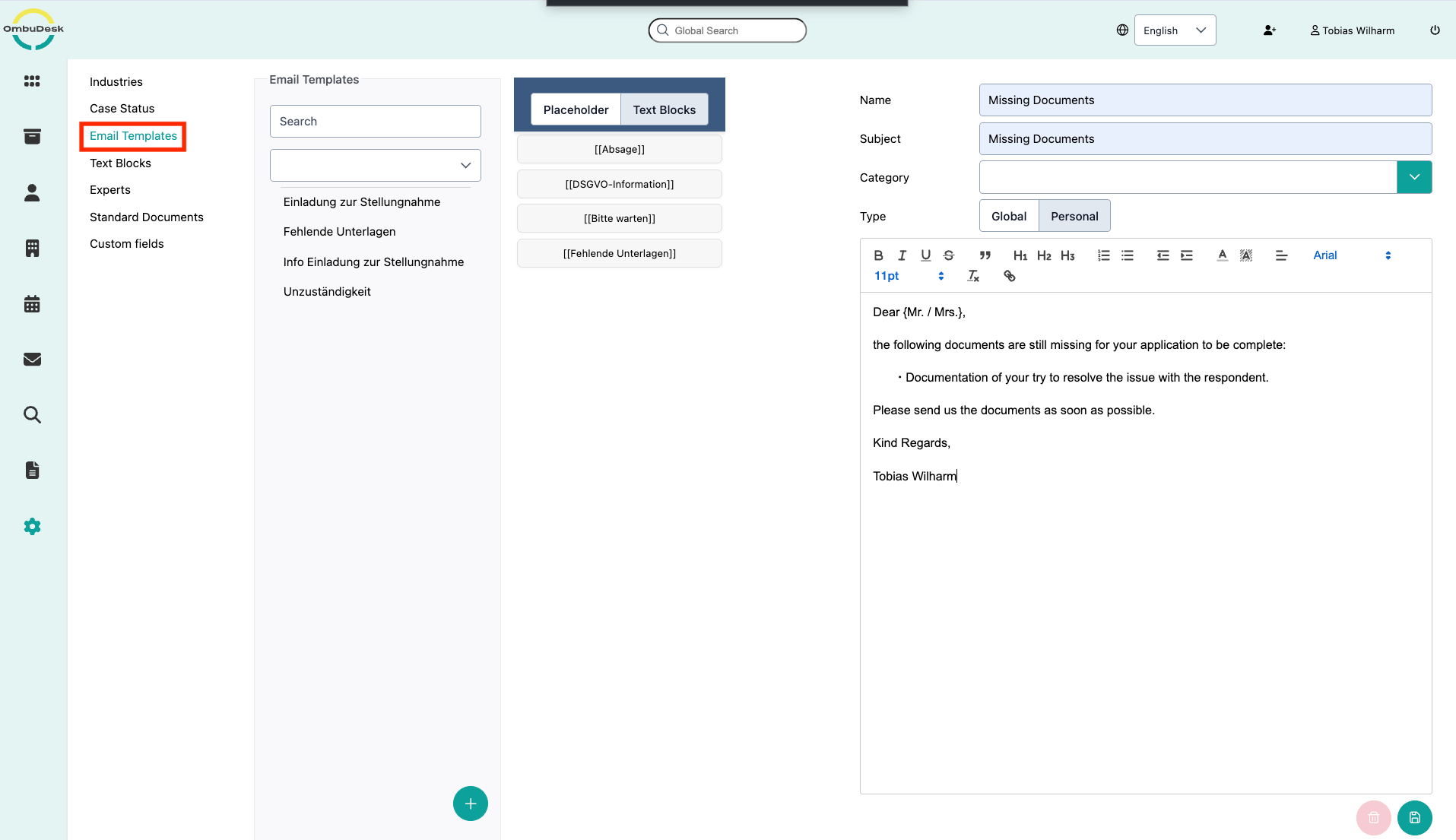Click the save template icon button
Image resolution: width=1456 pixels, height=840 pixels.
[x=1414, y=818]
